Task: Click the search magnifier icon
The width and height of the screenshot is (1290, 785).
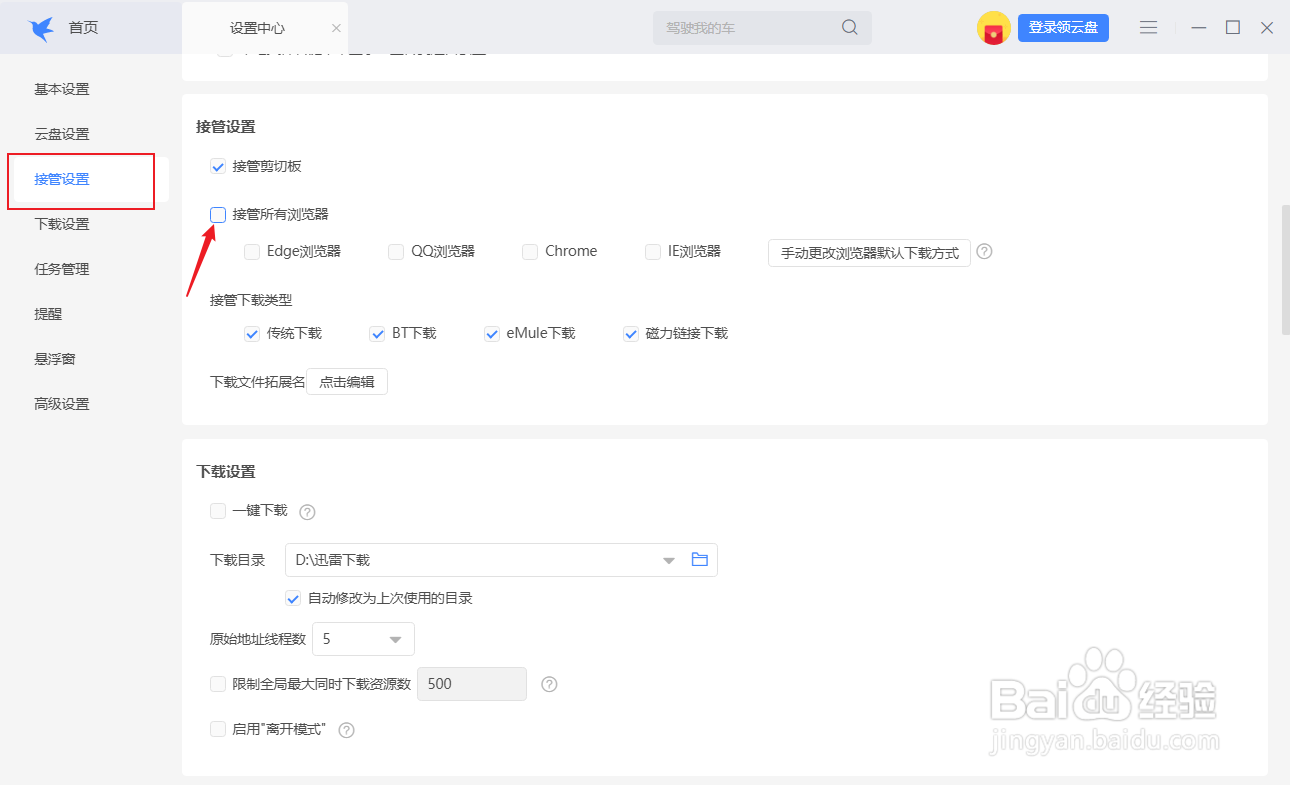Action: coord(849,27)
